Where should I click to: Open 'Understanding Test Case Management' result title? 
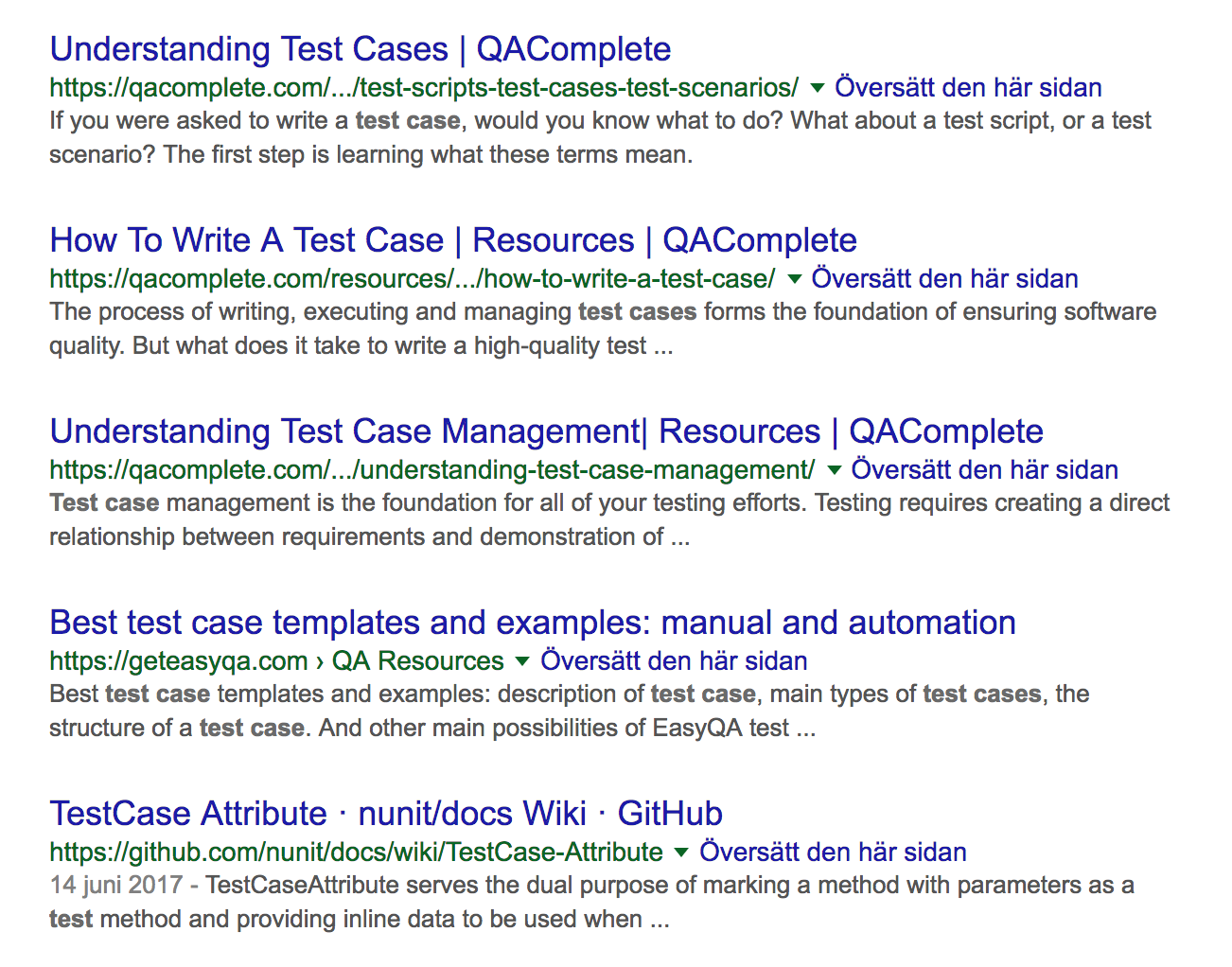[x=546, y=431]
